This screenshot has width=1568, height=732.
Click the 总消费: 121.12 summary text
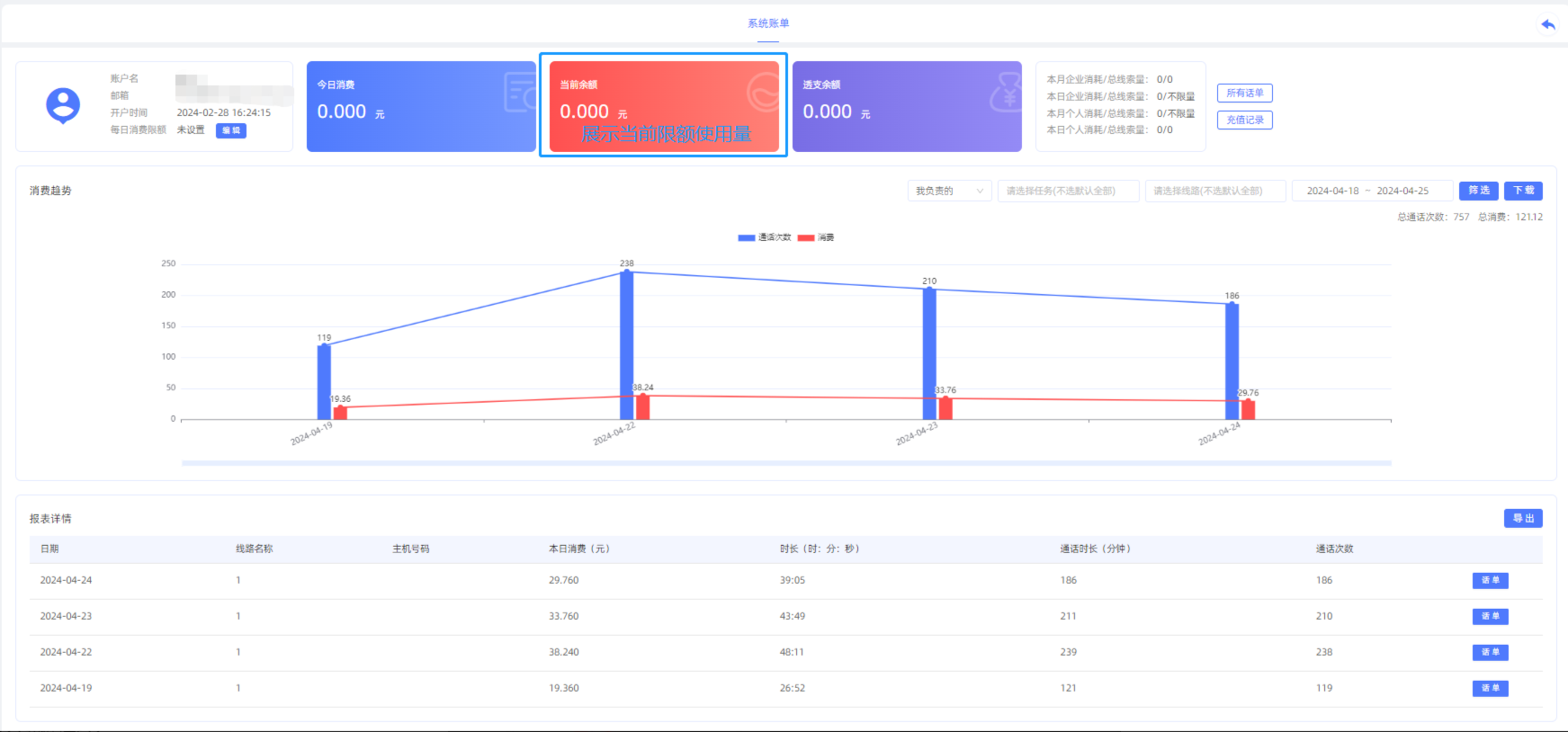[1510, 217]
